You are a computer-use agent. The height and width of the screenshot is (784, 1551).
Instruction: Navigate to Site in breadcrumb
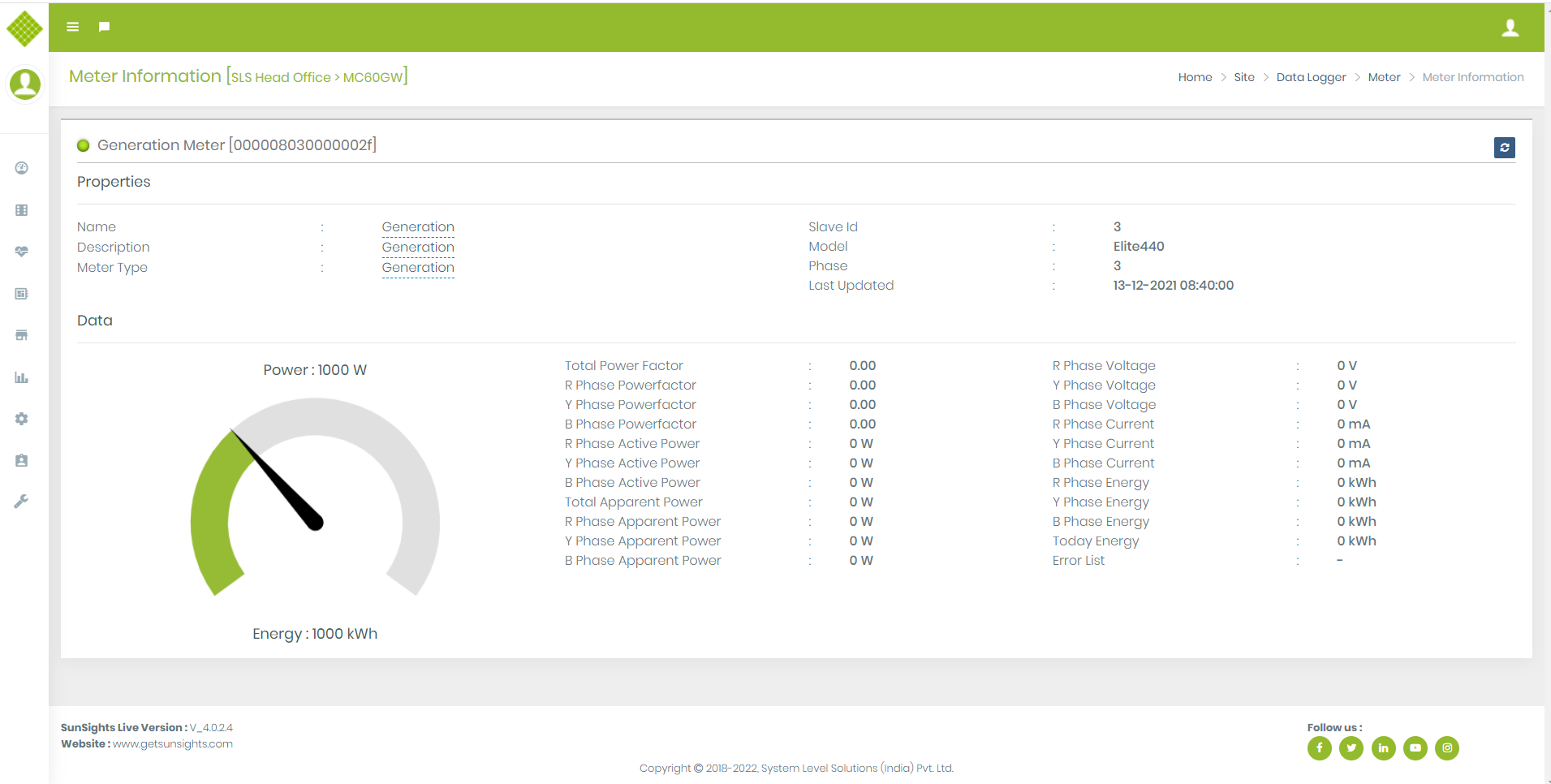1243,77
